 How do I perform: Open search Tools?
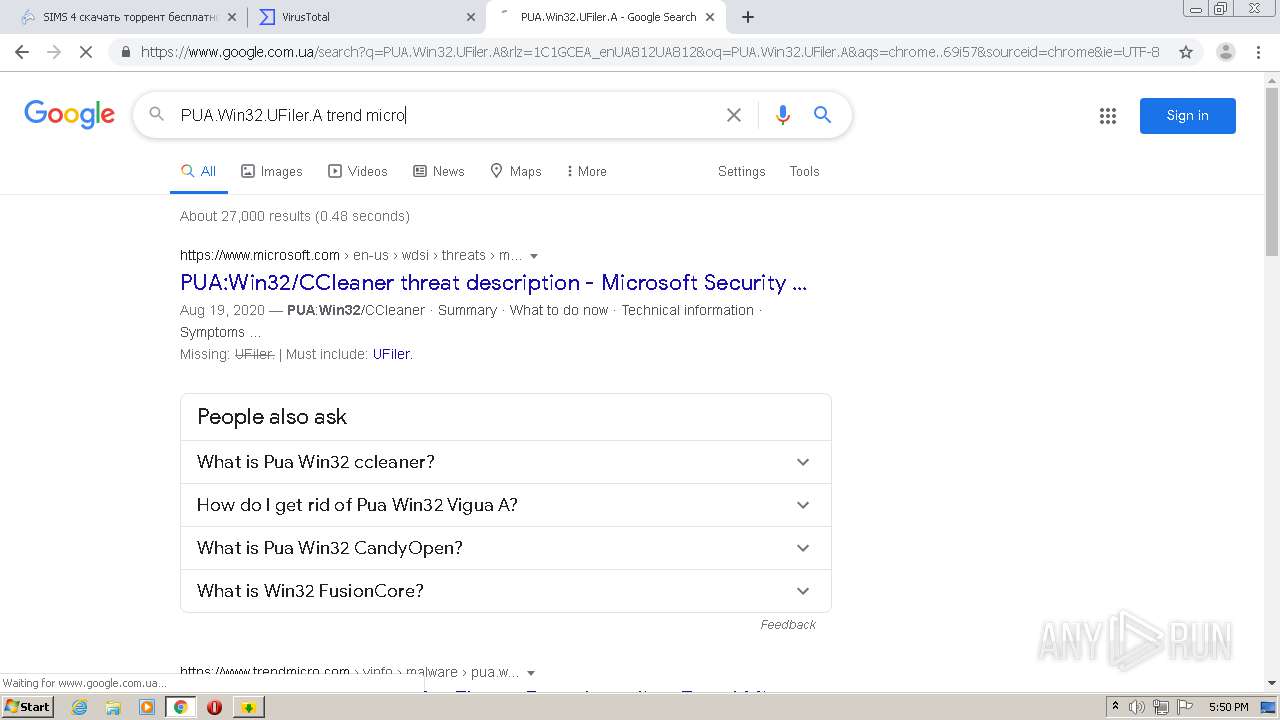804,171
